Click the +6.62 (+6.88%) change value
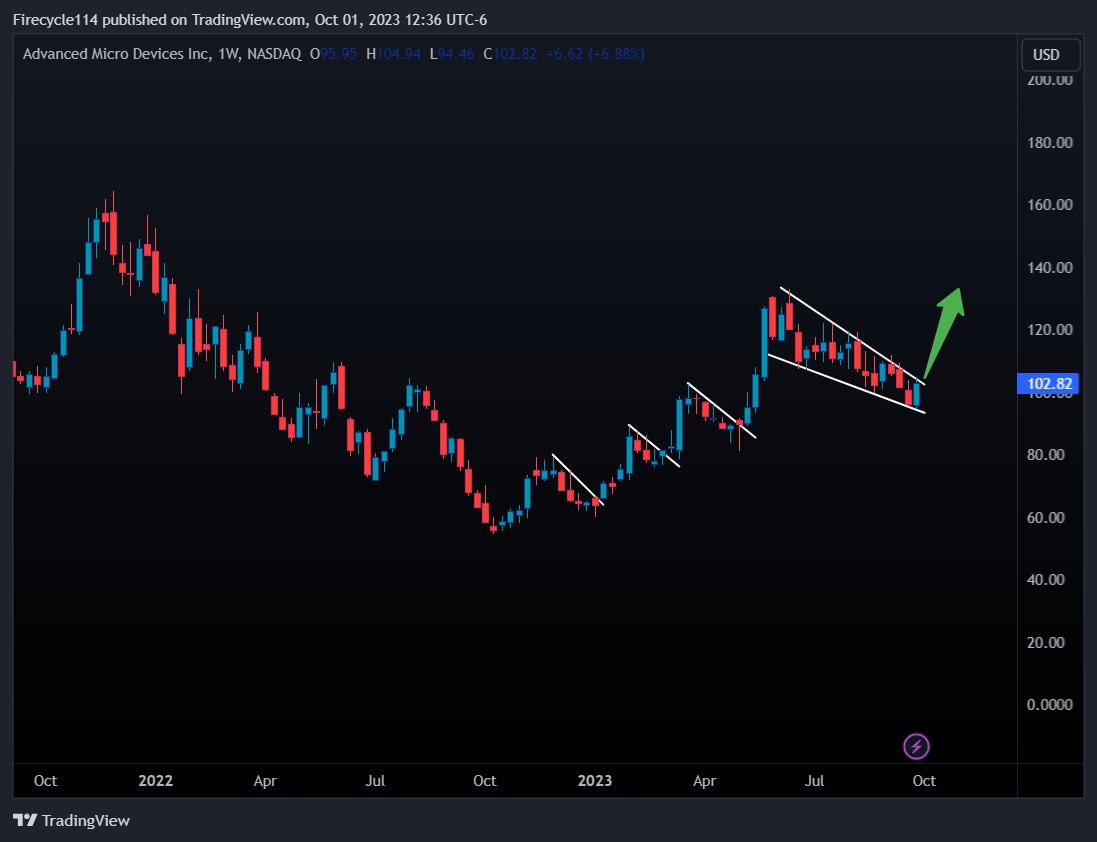 coord(595,54)
